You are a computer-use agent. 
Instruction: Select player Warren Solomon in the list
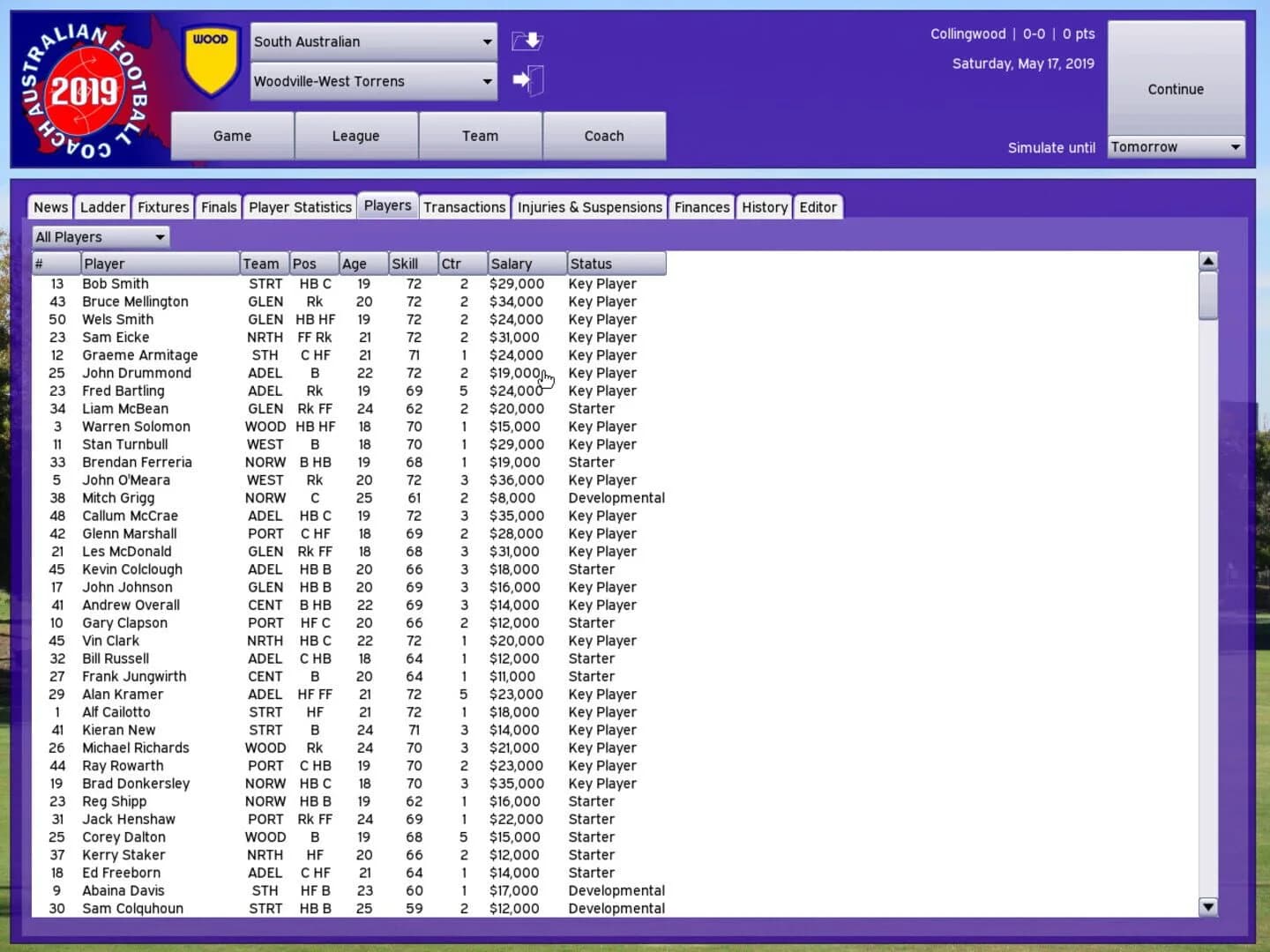[x=136, y=426]
